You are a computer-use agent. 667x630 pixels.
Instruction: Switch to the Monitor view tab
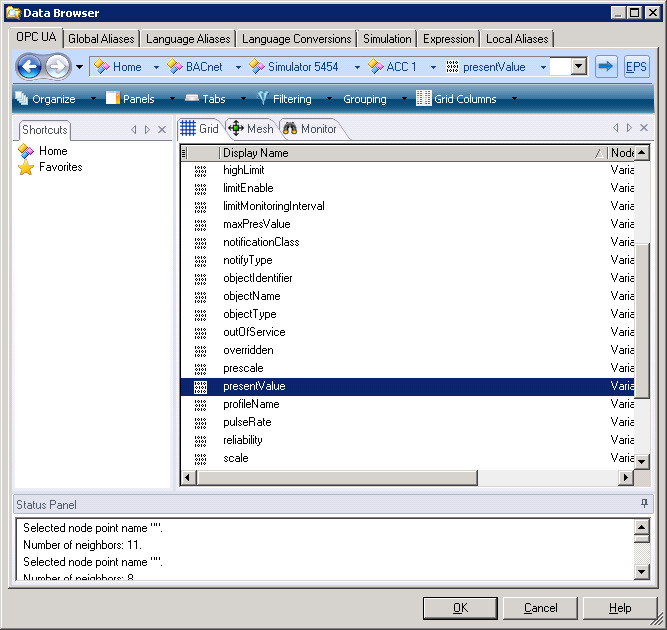(310, 129)
